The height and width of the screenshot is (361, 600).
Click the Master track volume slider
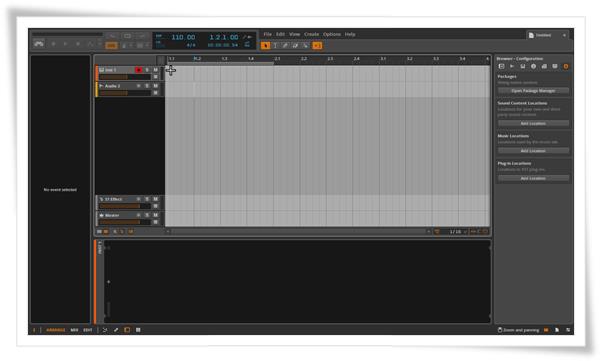(x=125, y=222)
